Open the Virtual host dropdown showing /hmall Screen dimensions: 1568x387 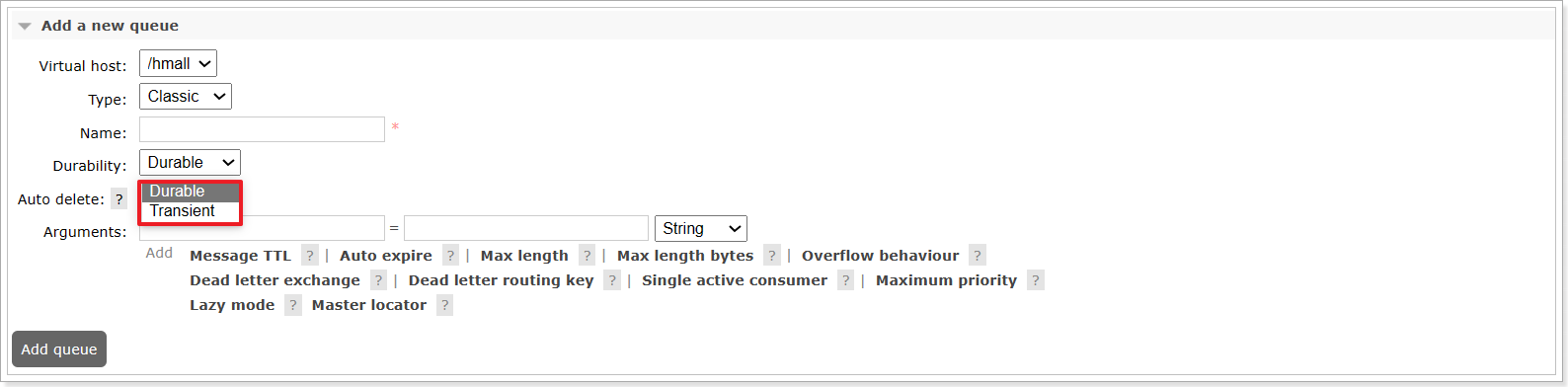tap(178, 63)
